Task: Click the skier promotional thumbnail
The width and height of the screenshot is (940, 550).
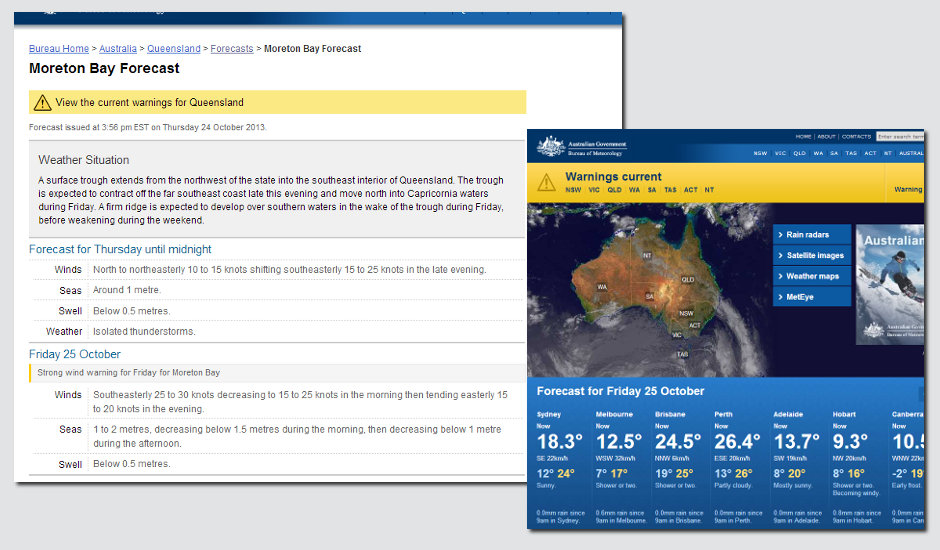Action: click(890, 284)
